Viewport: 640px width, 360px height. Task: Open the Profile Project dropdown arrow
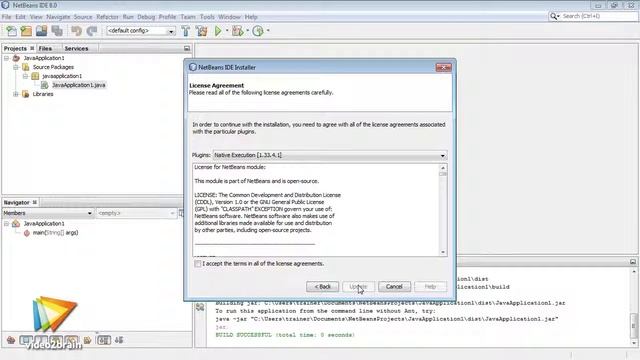tap(268, 31)
